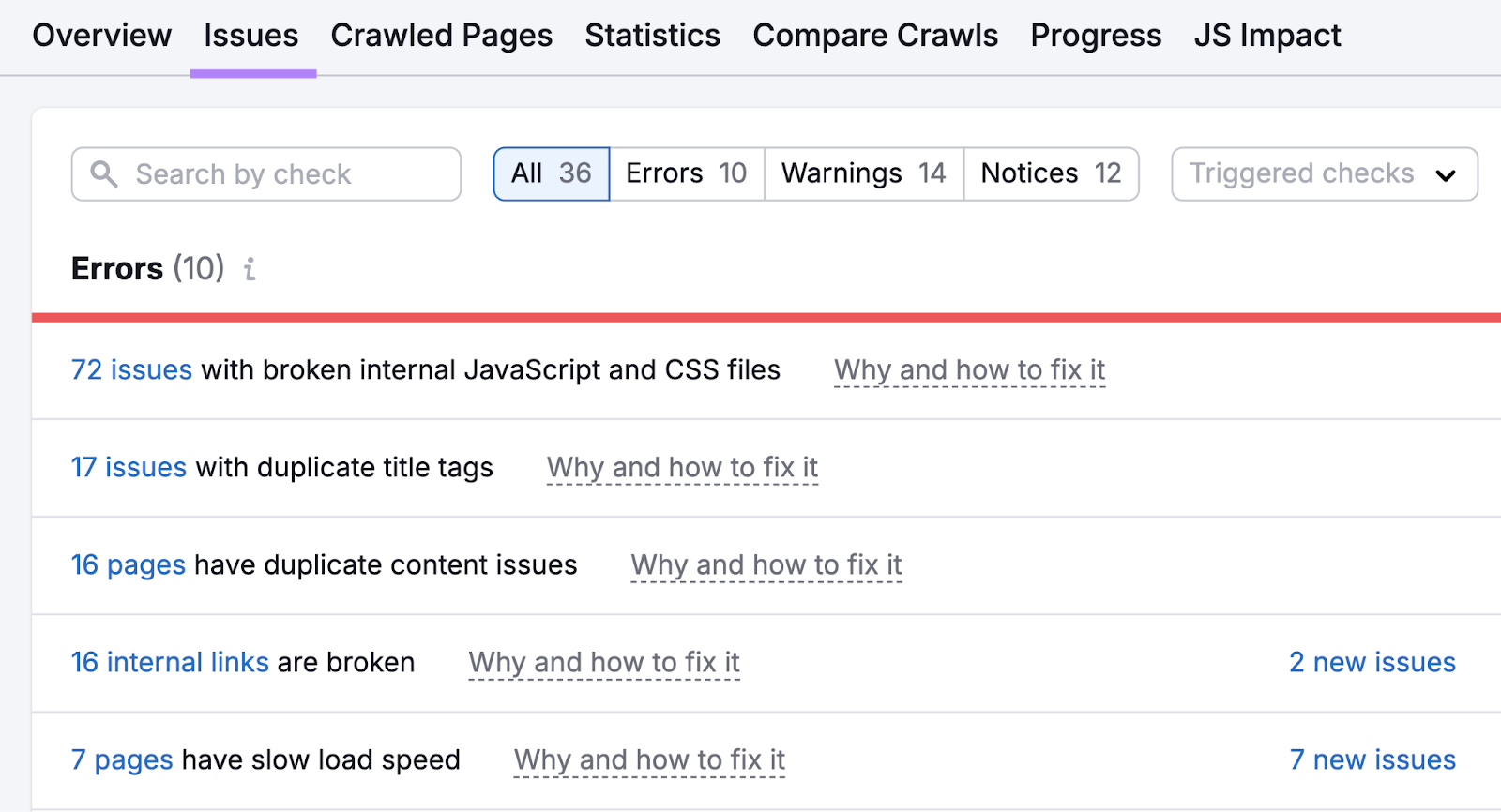Screen dimensions: 1501x812
Task: Filter issues by Warnings
Action: [862, 173]
